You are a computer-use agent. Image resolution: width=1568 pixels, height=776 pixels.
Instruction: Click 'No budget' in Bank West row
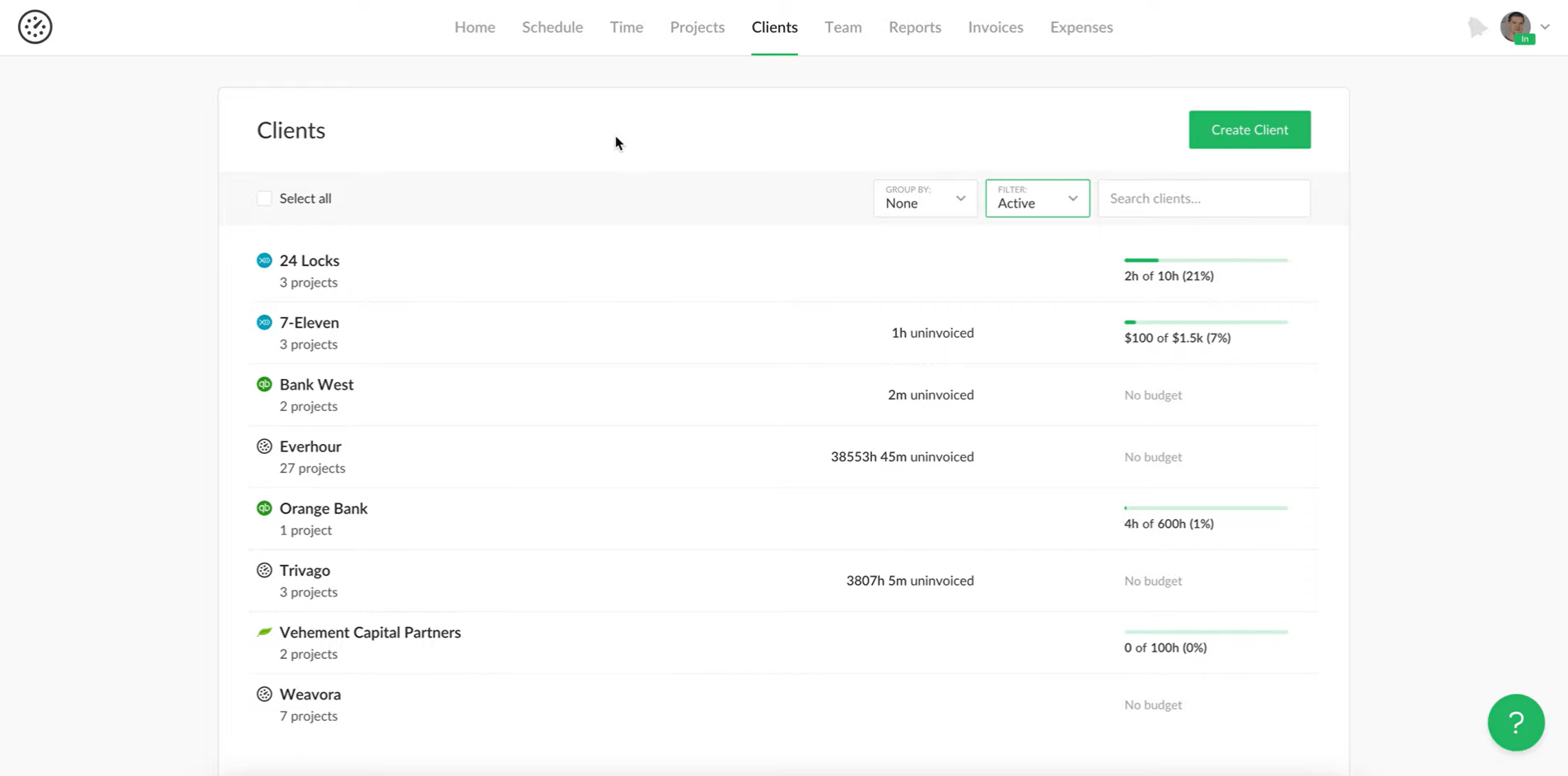tap(1153, 395)
